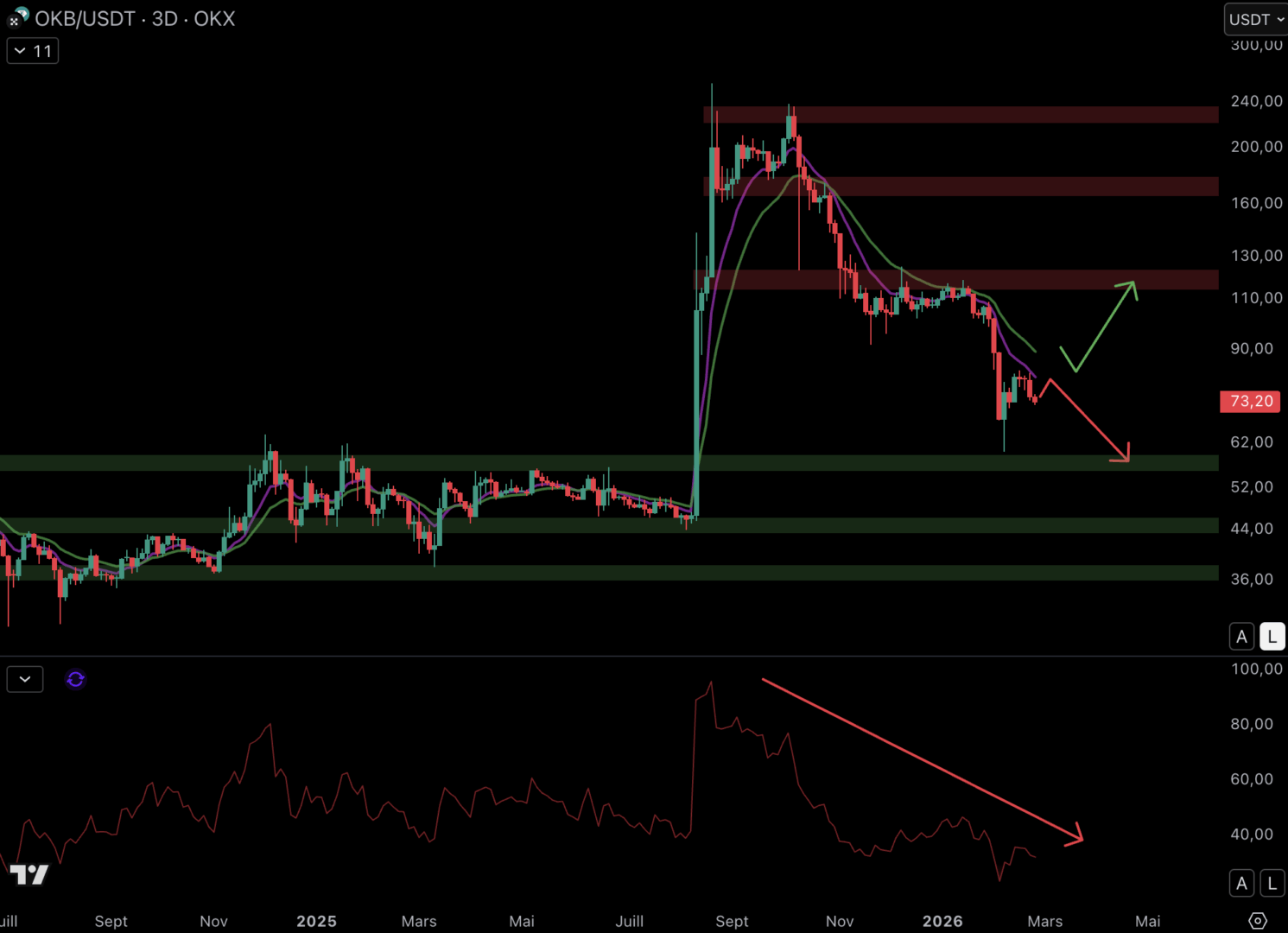Click 2026 on the time axis

pos(942,921)
